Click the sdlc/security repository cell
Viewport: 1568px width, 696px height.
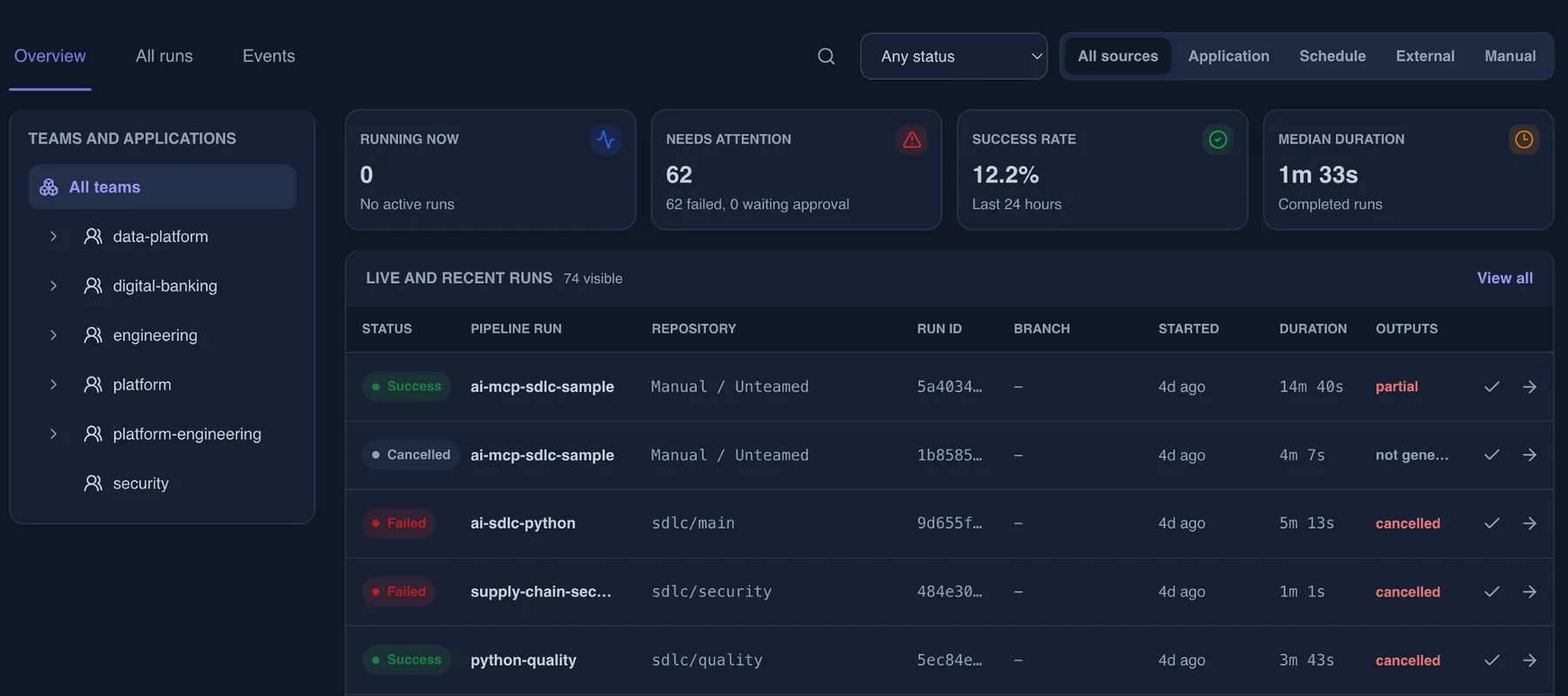coord(712,591)
